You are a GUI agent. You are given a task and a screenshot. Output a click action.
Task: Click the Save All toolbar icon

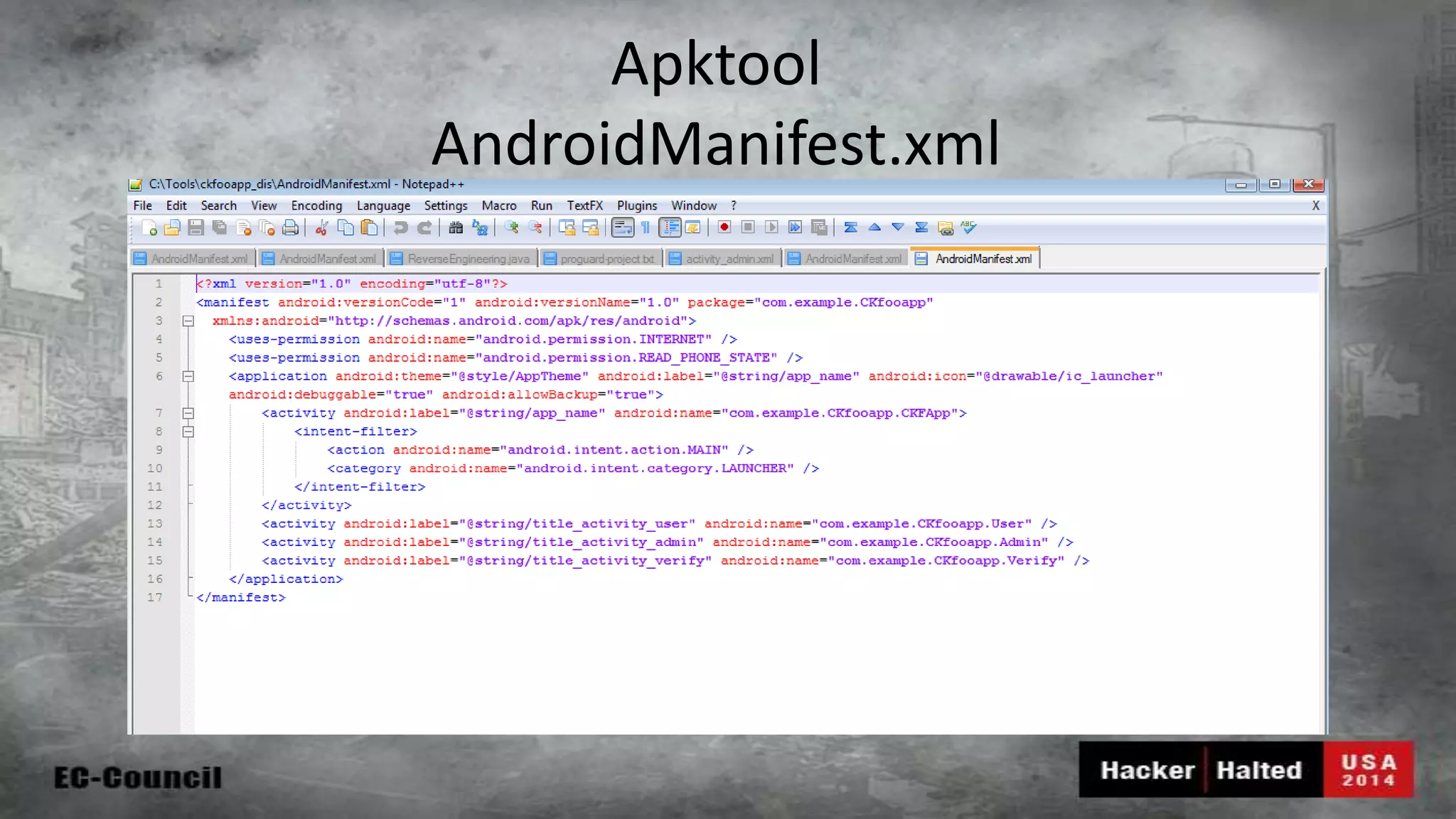click(219, 227)
